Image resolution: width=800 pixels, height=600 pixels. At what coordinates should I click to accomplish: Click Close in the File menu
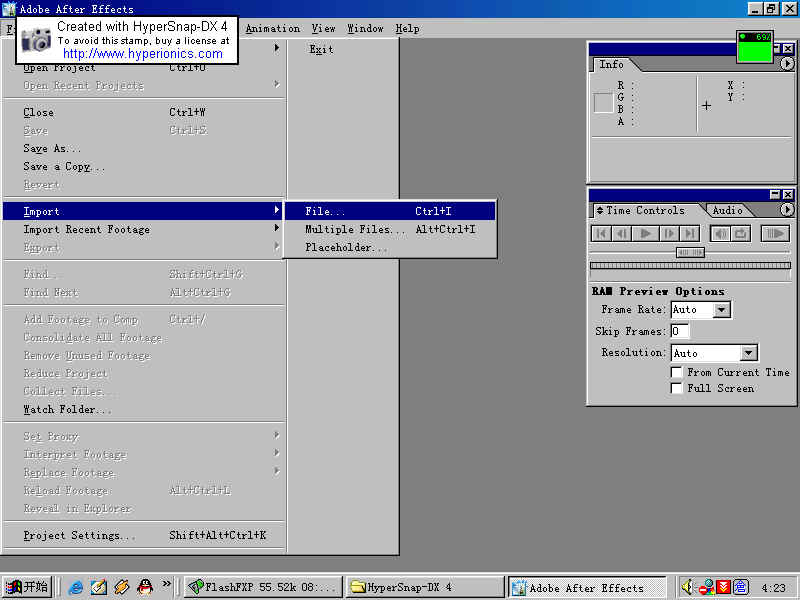143,112
